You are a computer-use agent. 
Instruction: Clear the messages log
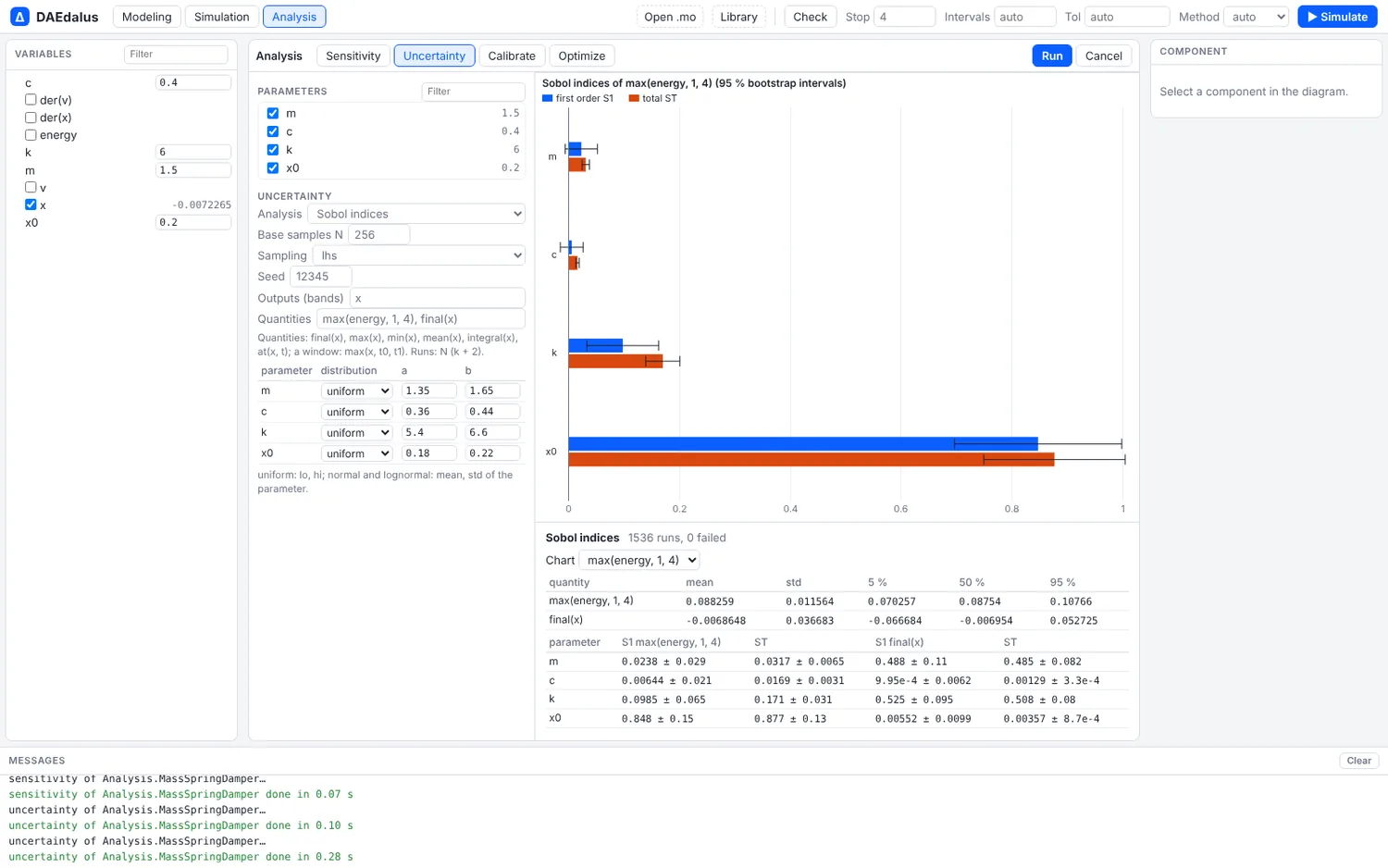(x=1359, y=761)
